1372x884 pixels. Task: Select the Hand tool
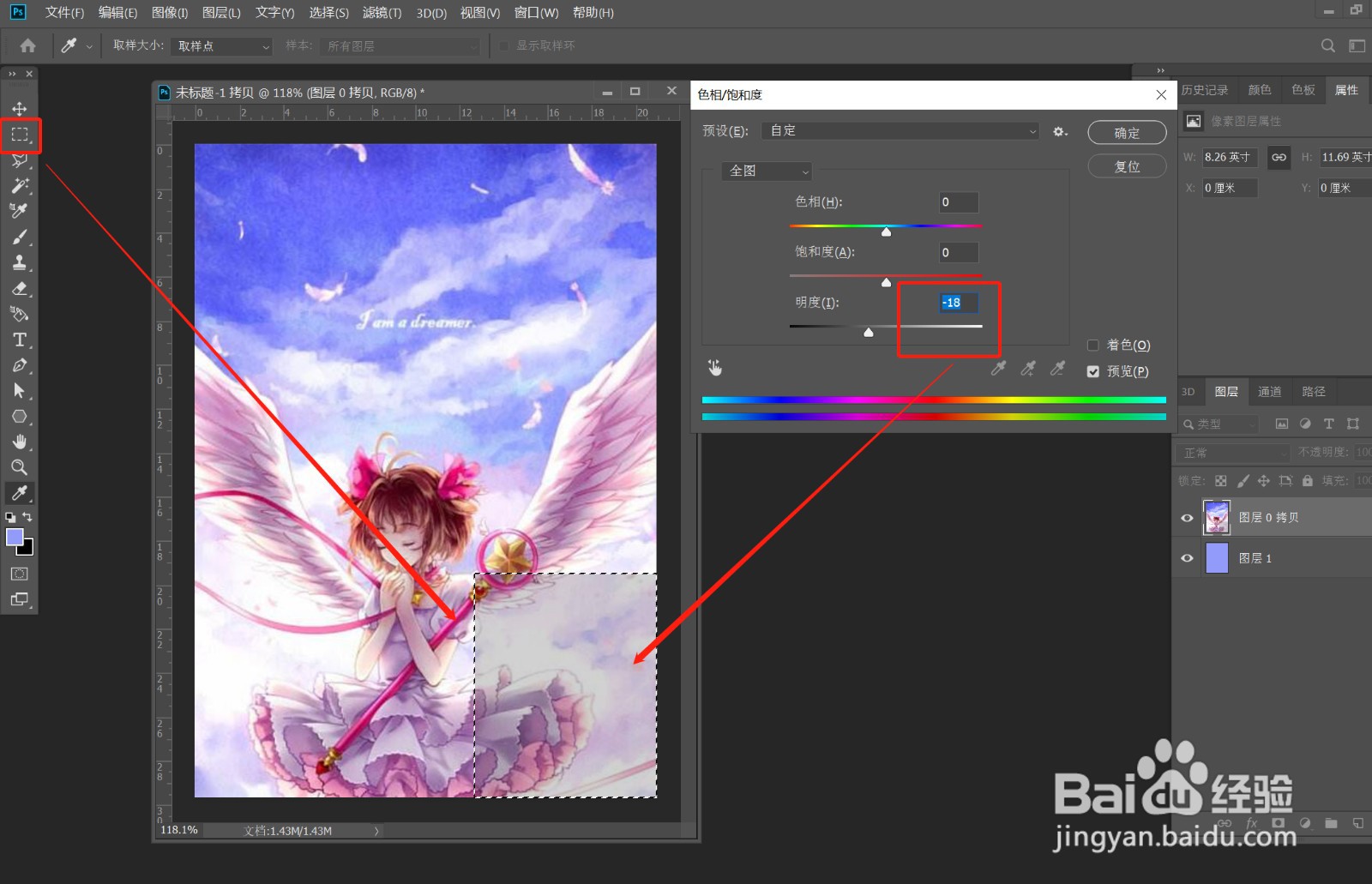(x=19, y=442)
